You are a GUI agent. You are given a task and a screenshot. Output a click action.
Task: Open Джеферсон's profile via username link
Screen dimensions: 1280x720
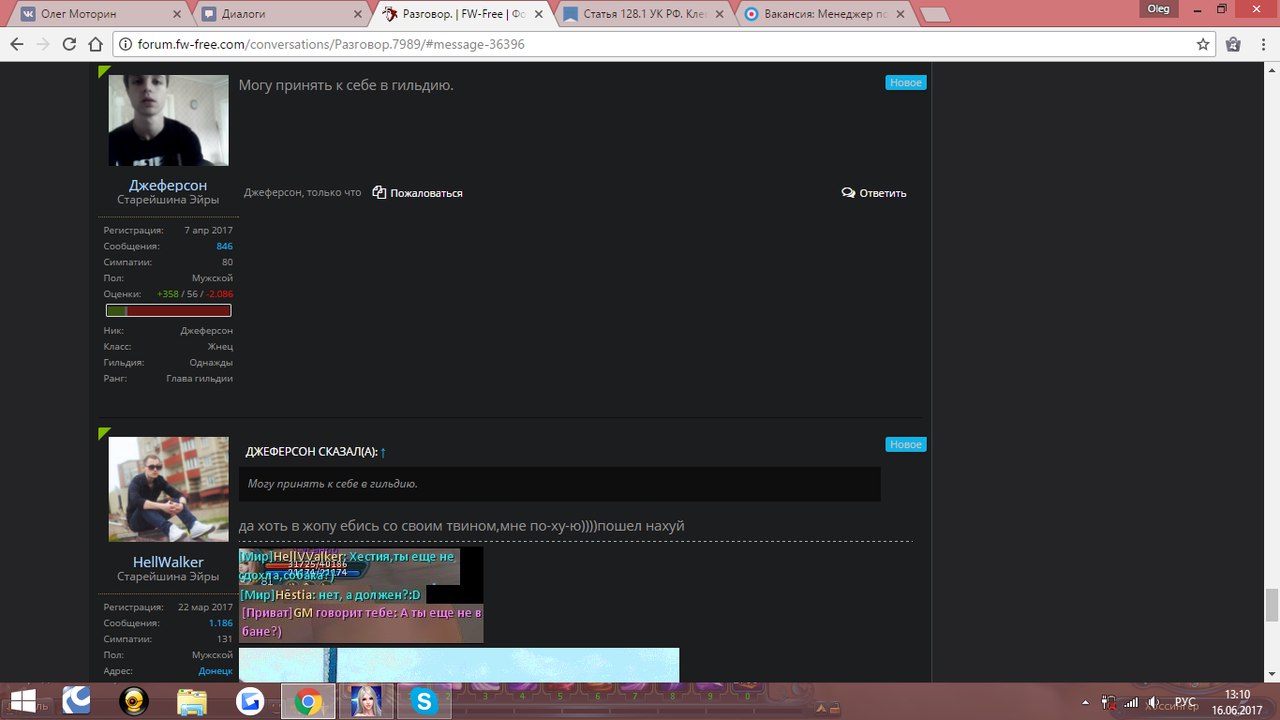[x=168, y=185]
